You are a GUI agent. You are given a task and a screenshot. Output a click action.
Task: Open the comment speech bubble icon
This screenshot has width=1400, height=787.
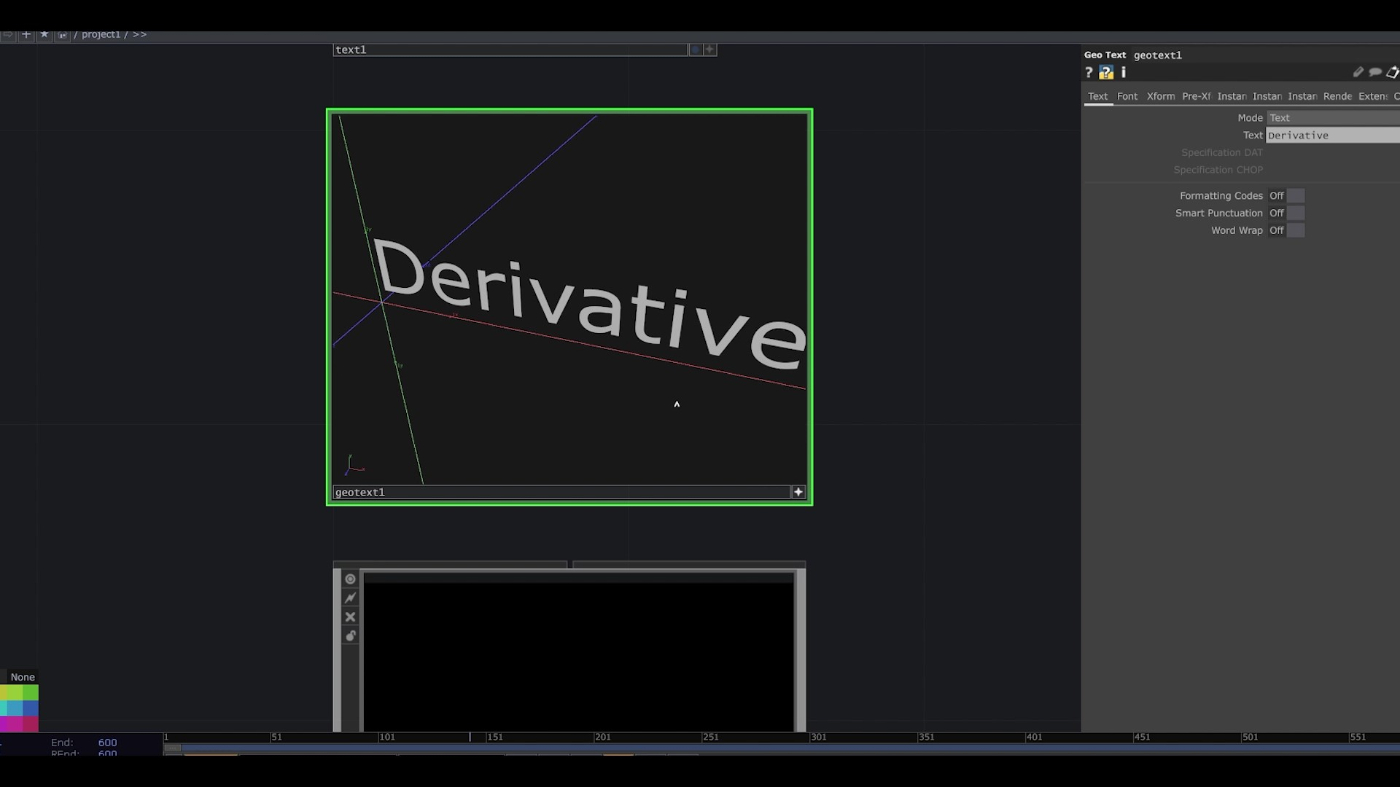click(1375, 72)
